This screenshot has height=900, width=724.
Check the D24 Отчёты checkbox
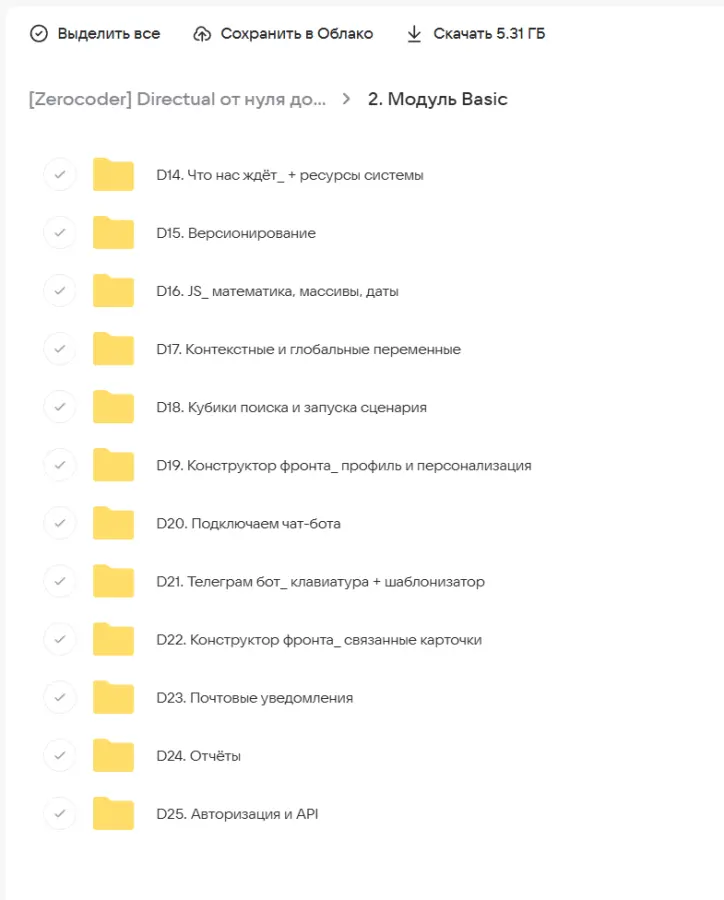pos(60,755)
